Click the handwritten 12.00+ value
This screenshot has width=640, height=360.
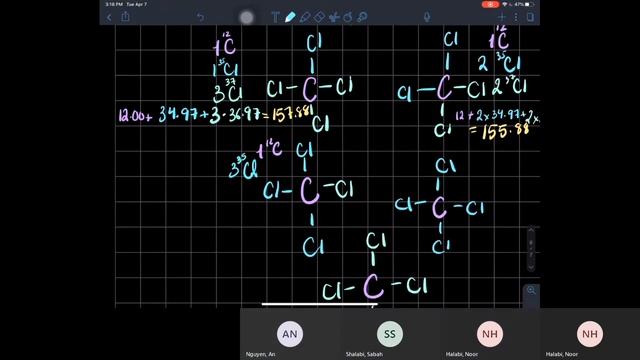(135, 116)
